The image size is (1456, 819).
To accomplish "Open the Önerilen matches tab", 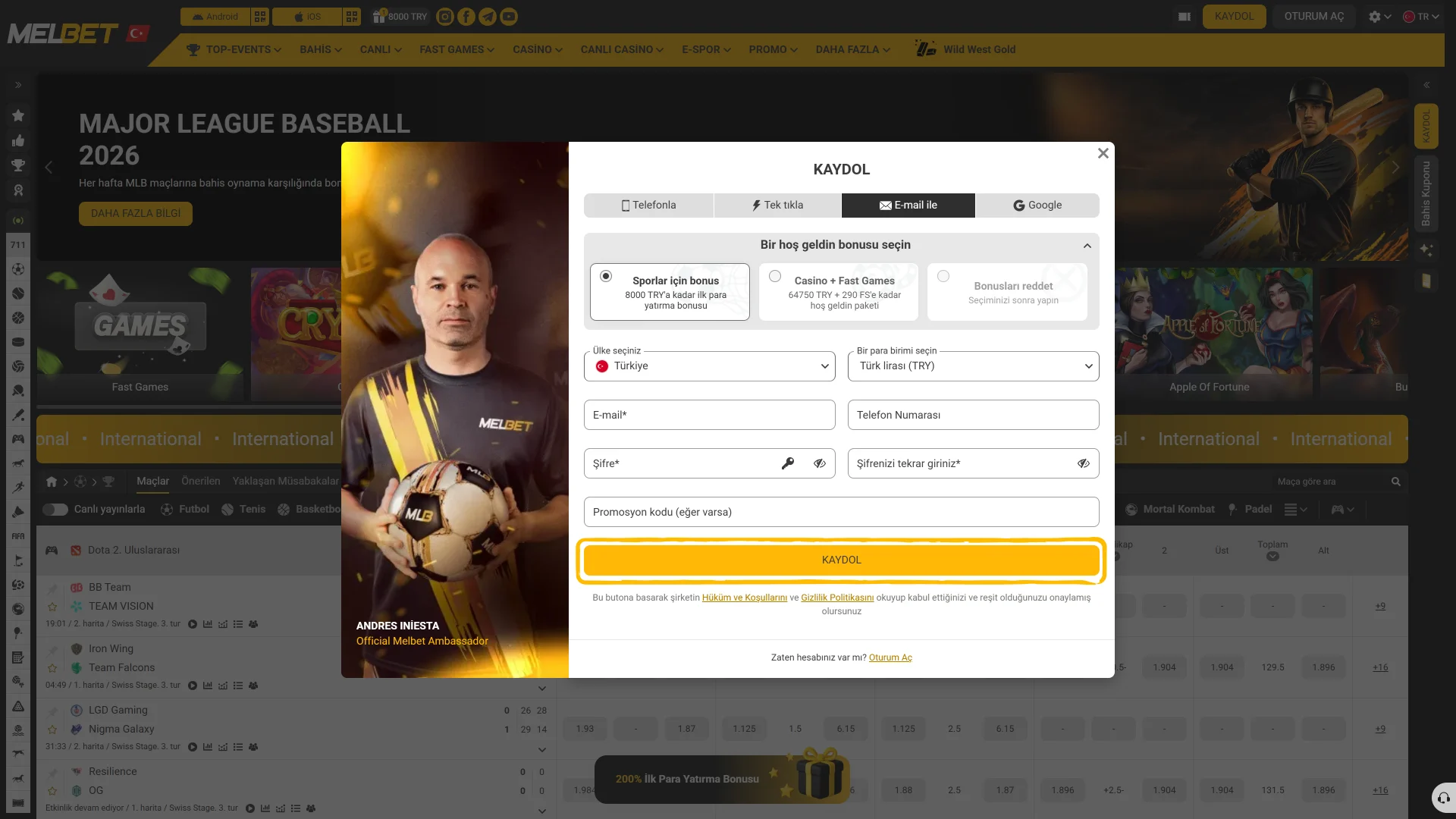I will 201,482.
